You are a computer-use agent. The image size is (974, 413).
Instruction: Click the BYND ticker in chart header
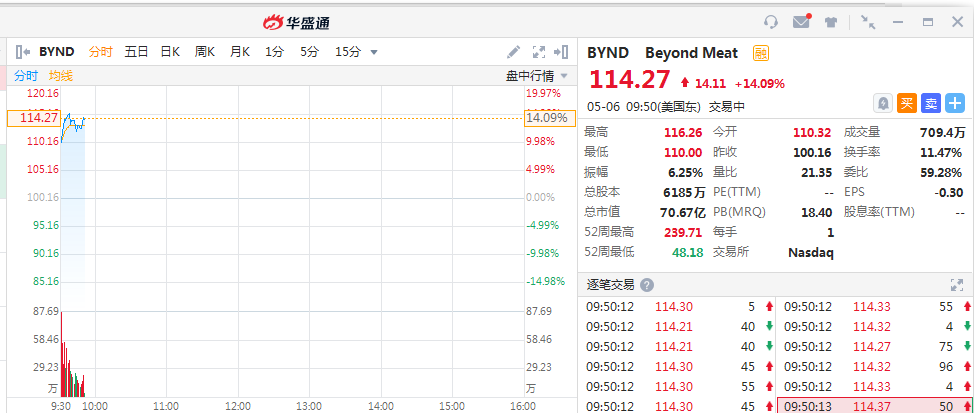pos(57,52)
